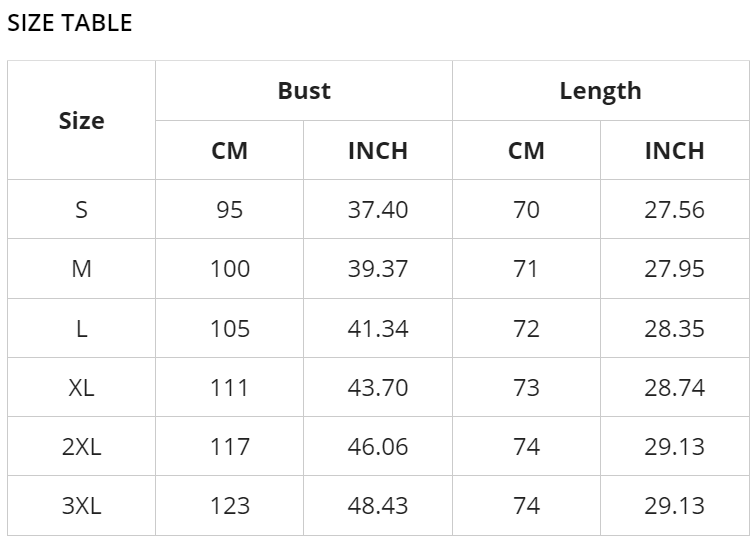Select the 28.35 length inch value

675,328
